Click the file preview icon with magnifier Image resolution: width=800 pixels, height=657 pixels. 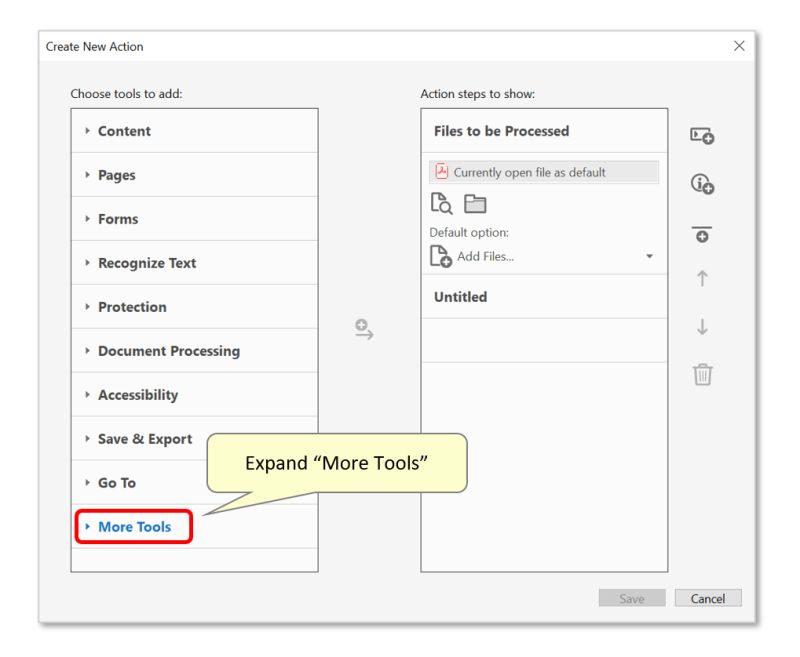click(x=440, y=203)
